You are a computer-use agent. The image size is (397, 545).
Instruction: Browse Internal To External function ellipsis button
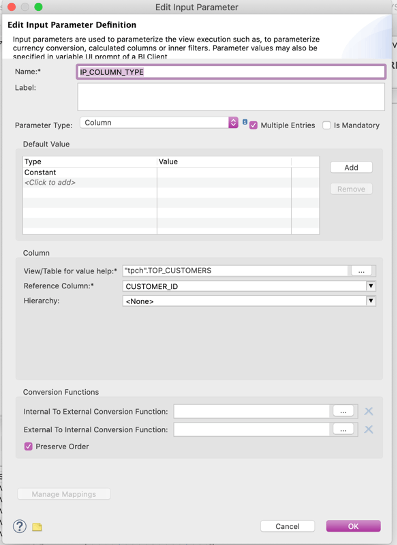[x=343, y=411]
